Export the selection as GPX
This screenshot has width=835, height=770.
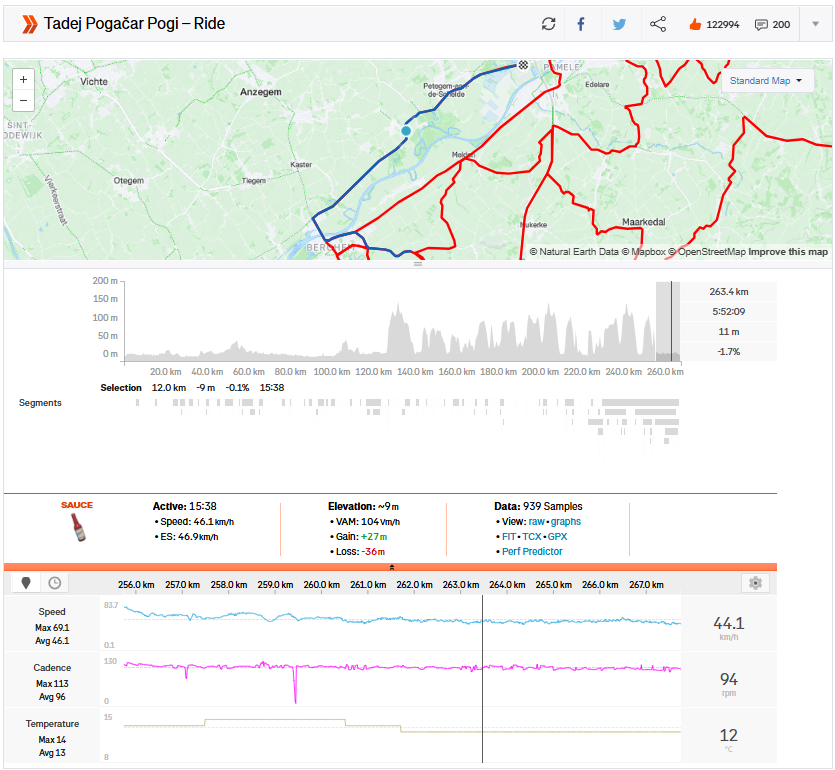click(x=557, y=536)
